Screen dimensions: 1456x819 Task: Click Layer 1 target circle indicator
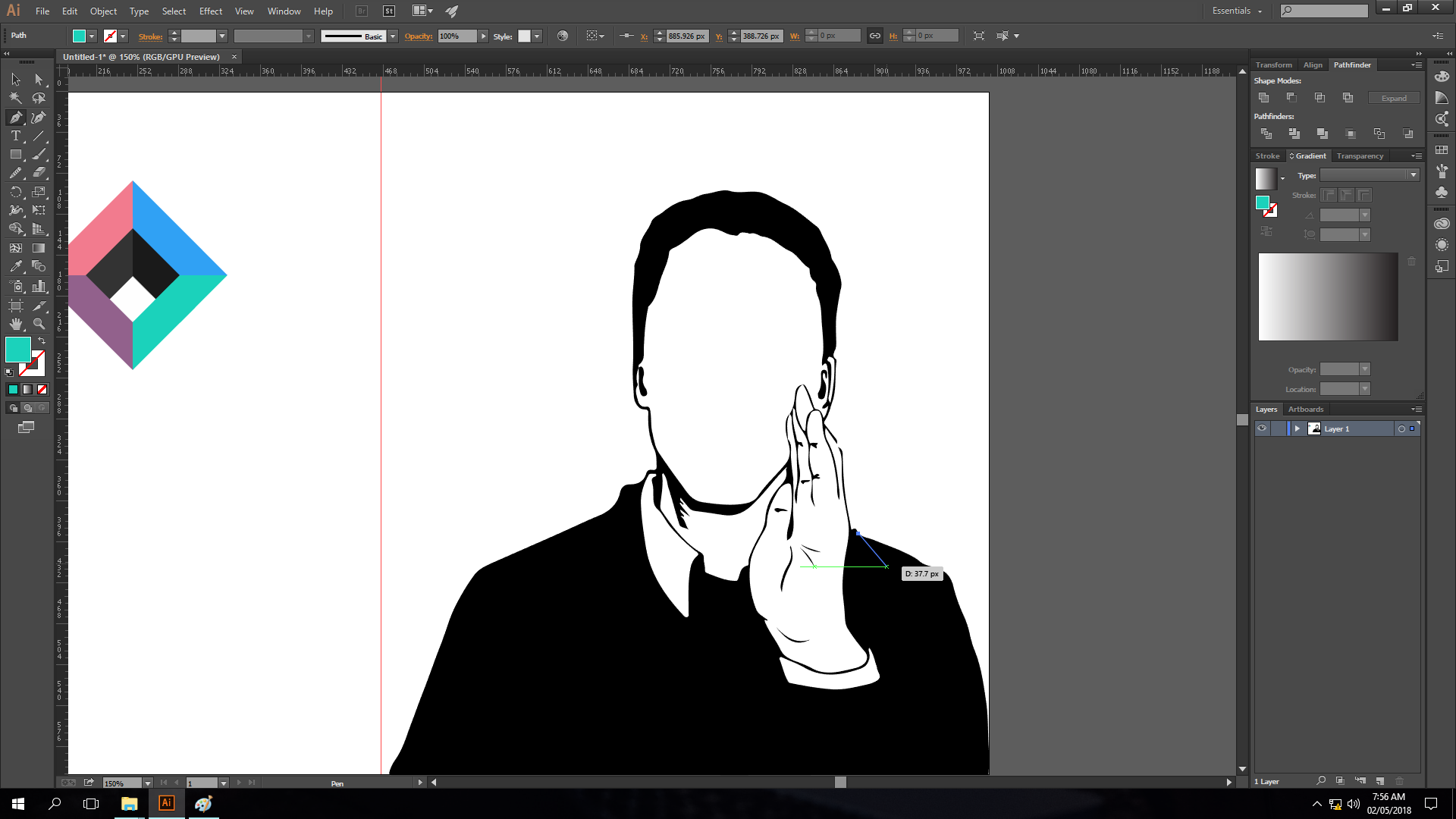pyautogui.click(x=1401, y=429)
